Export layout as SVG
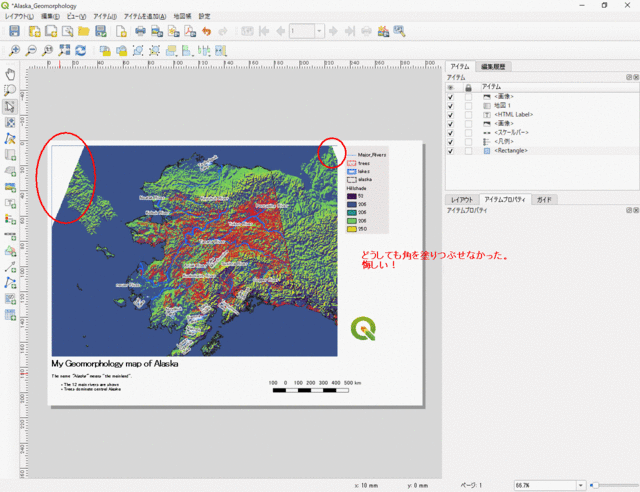Screen dimensions: 640x492 (174, 31)
